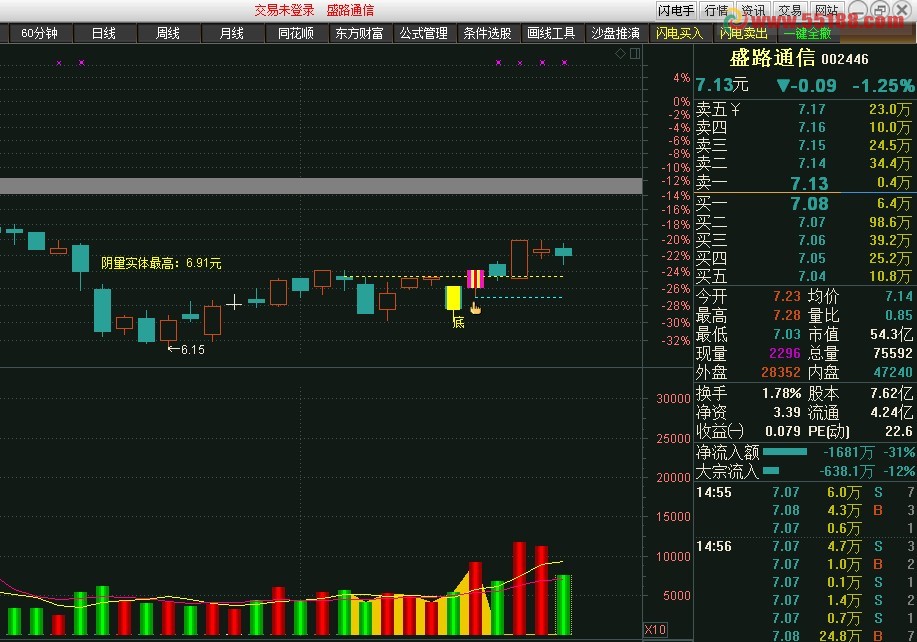Click the 市值 value 54.3亿
The image size is (917, 642).
891,334
